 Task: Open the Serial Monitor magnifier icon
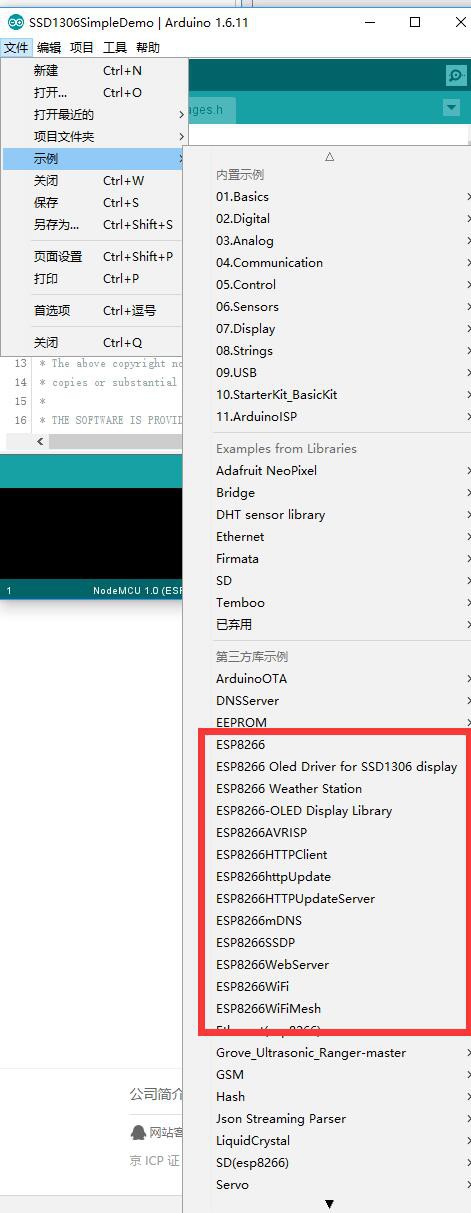pyautogui.click(x=455, y=75)
